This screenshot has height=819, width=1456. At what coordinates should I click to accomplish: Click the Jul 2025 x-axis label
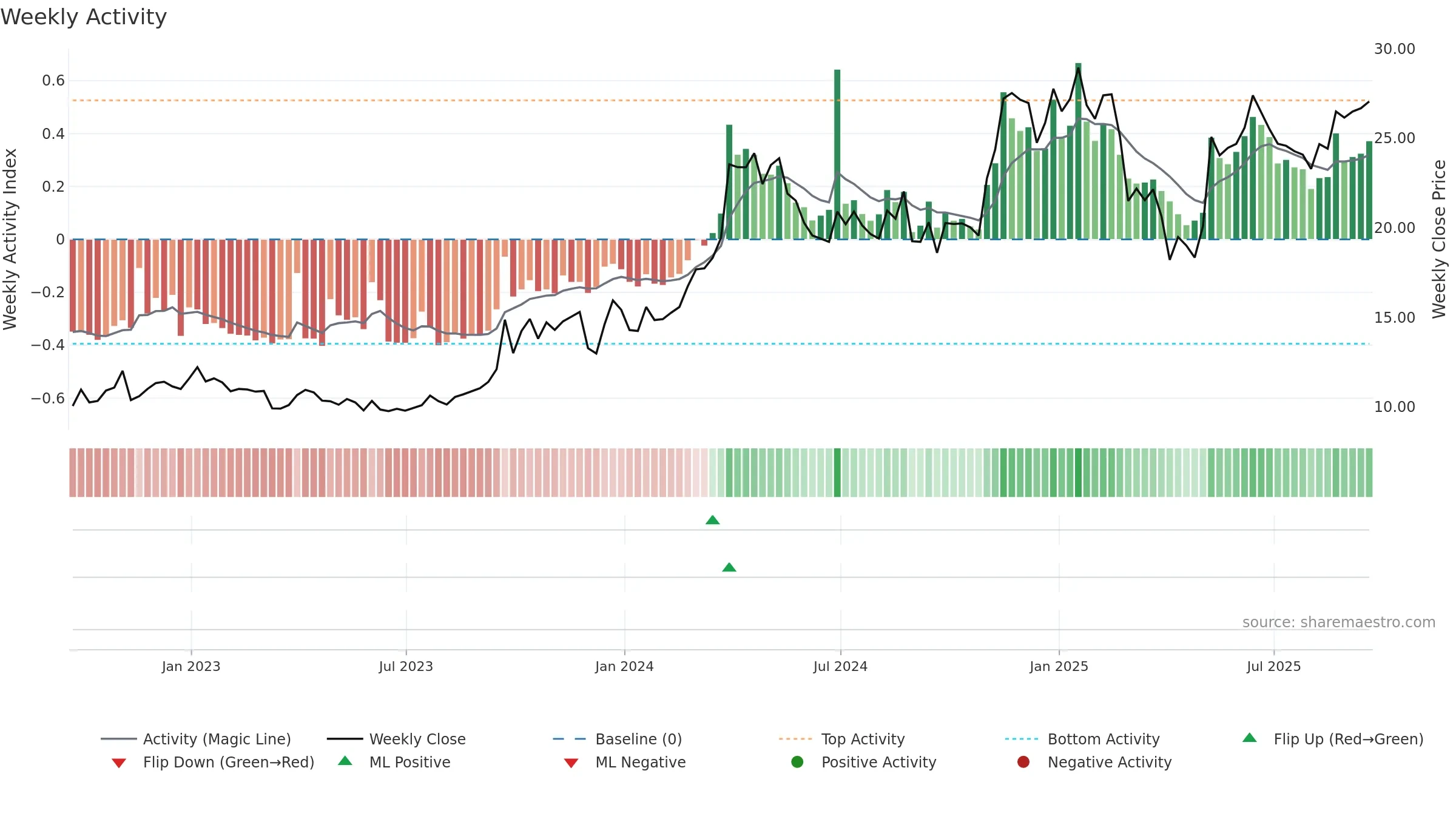(1274, 666)
